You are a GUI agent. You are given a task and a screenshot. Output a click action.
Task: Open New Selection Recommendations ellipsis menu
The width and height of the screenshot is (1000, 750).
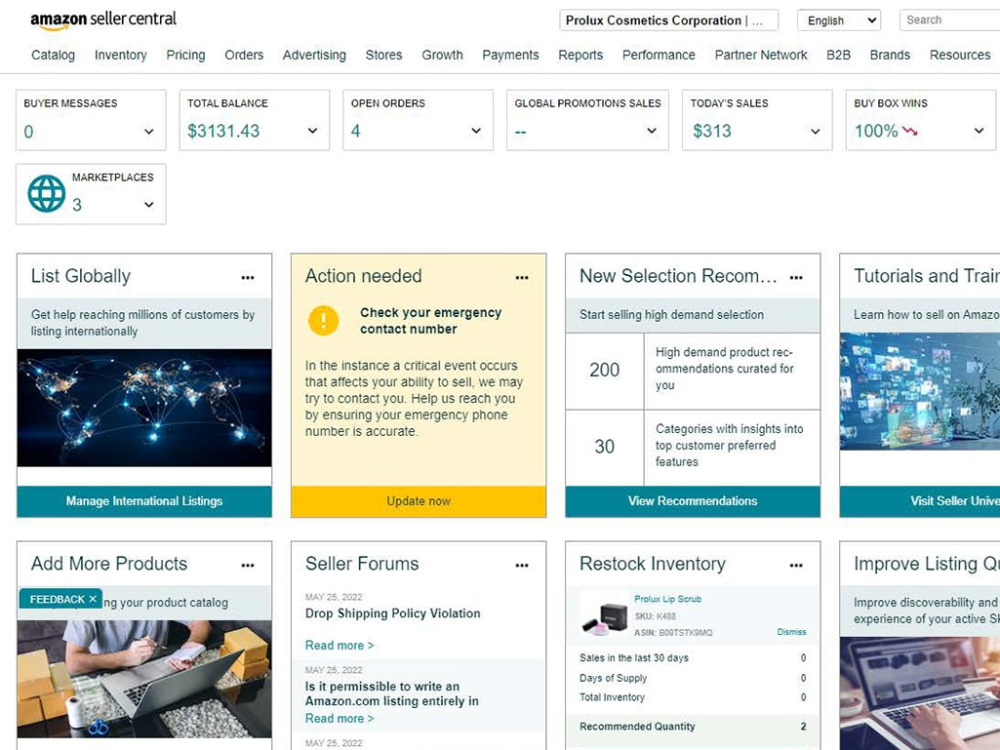click(796, 277)
